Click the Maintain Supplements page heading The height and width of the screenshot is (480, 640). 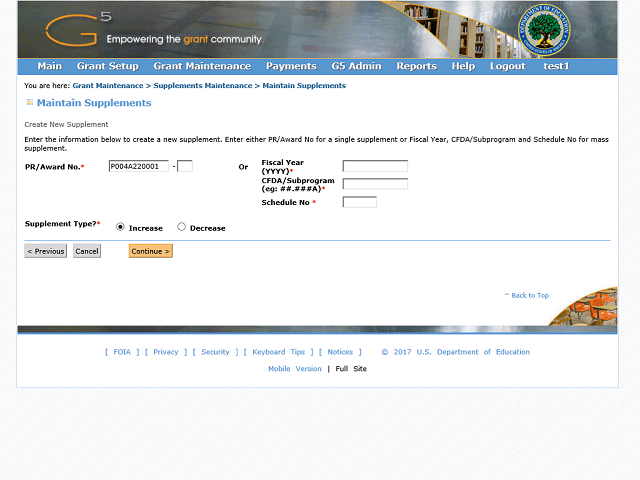pyautogui.click(x=94, y=103)
